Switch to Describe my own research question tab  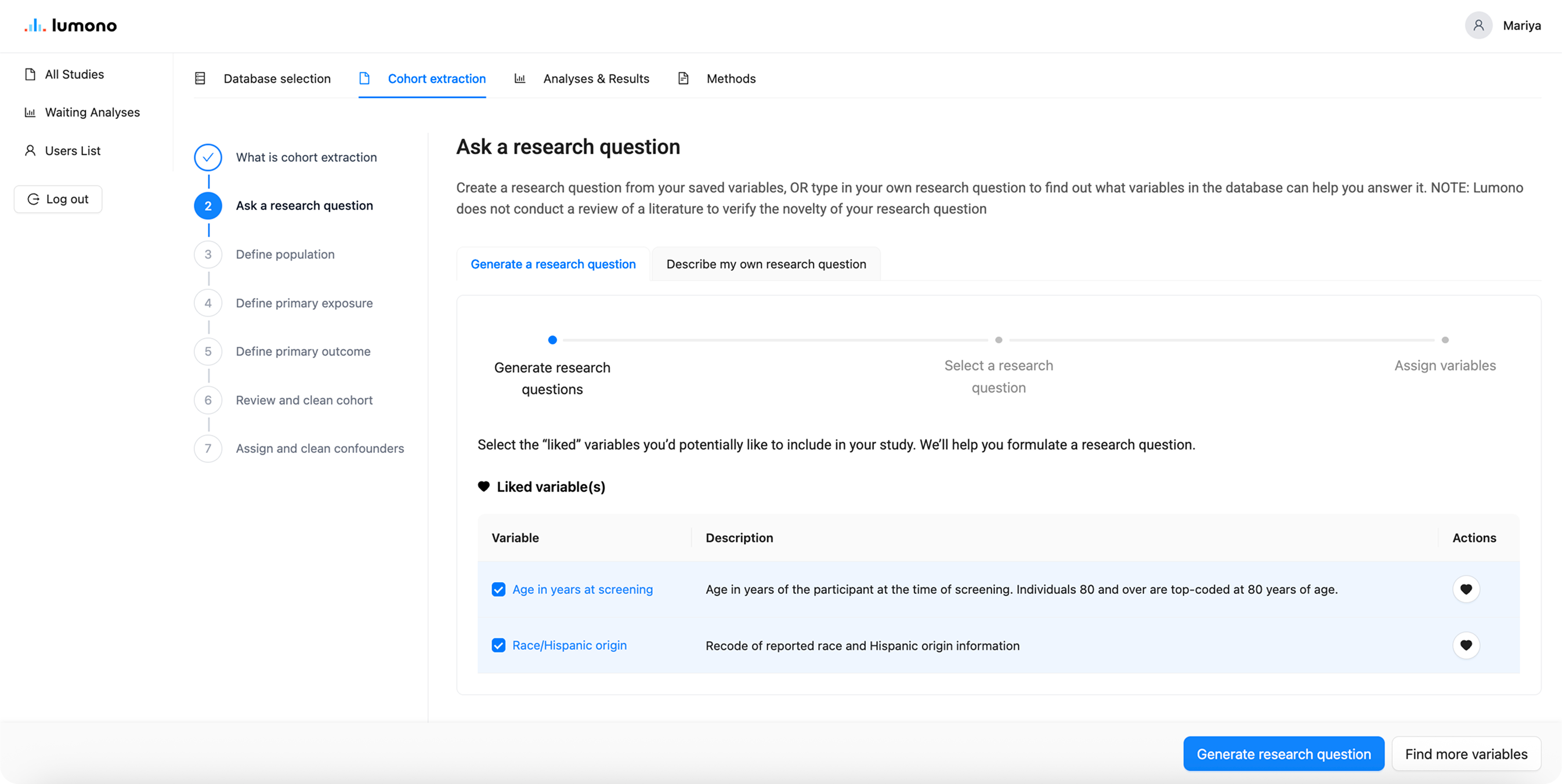click(x=766, y=264)
